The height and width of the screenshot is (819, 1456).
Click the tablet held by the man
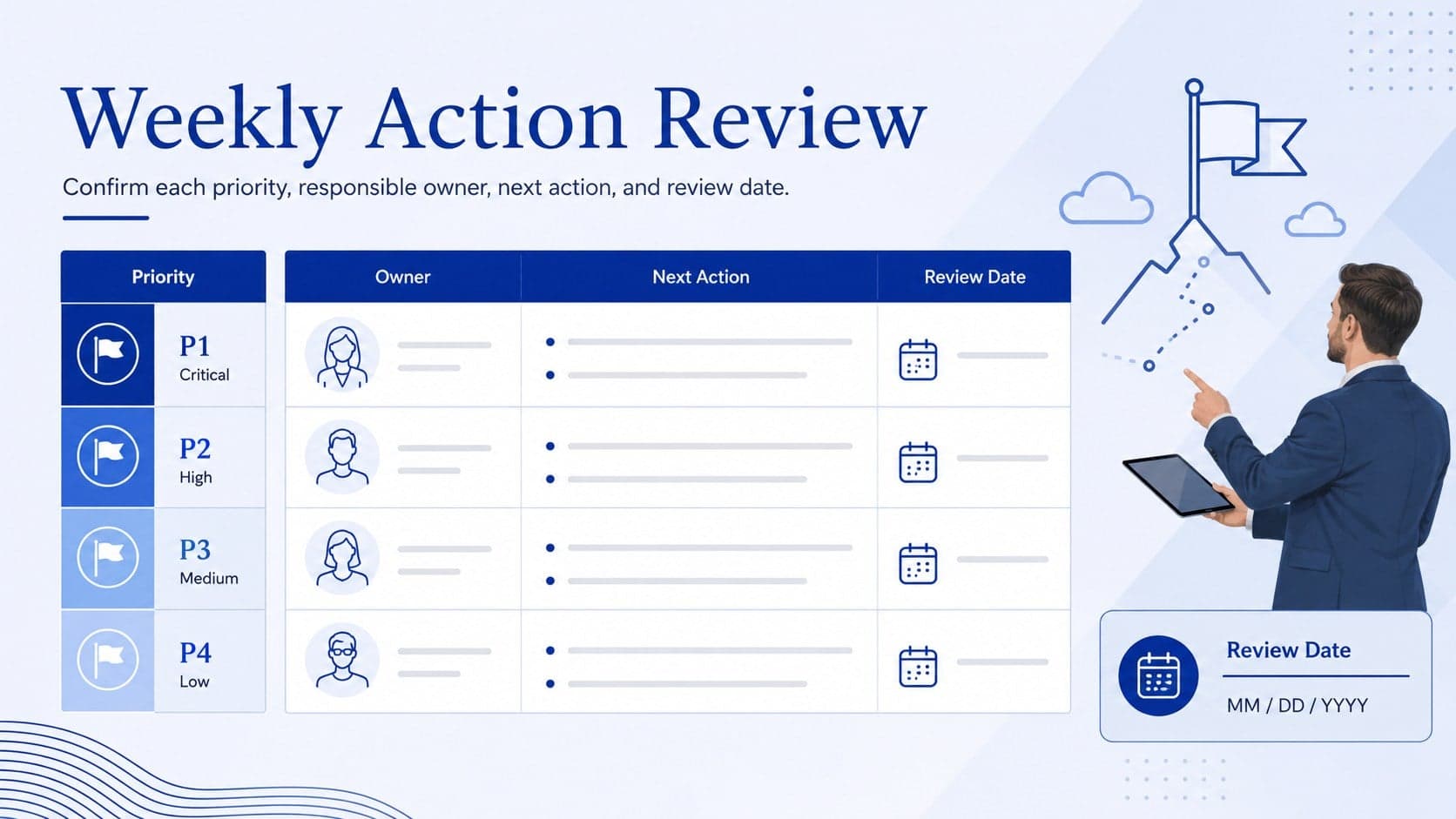[x=1178, y=485]
